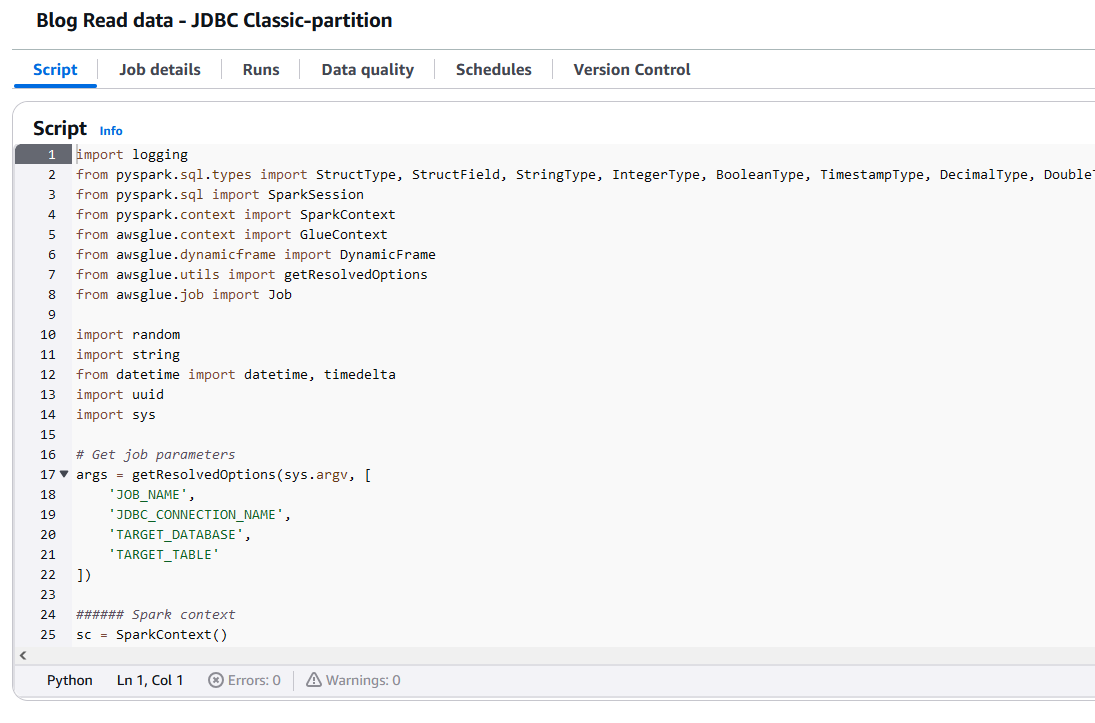Screen dimensions: 1095x723
Task: Click the Warnings triangle icon
Action: click(x=314, y=680)
